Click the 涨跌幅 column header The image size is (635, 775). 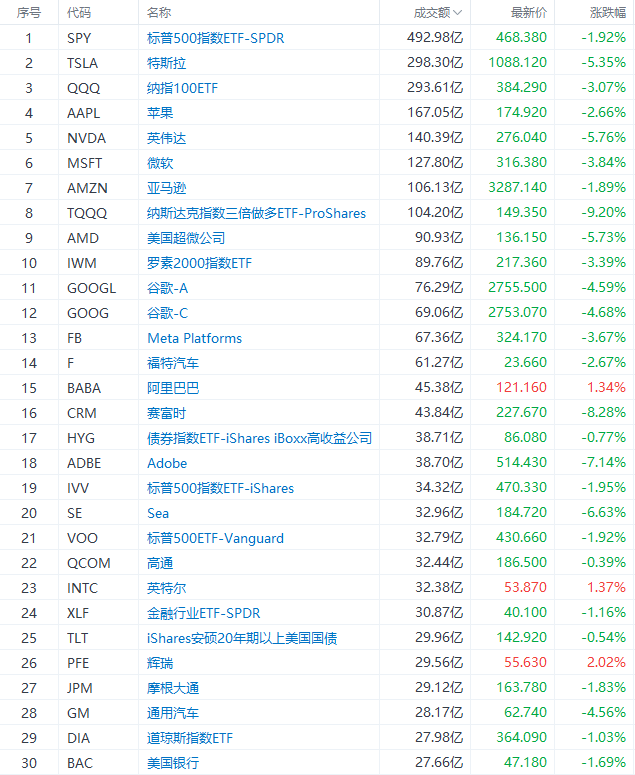(x=608, y=13)
